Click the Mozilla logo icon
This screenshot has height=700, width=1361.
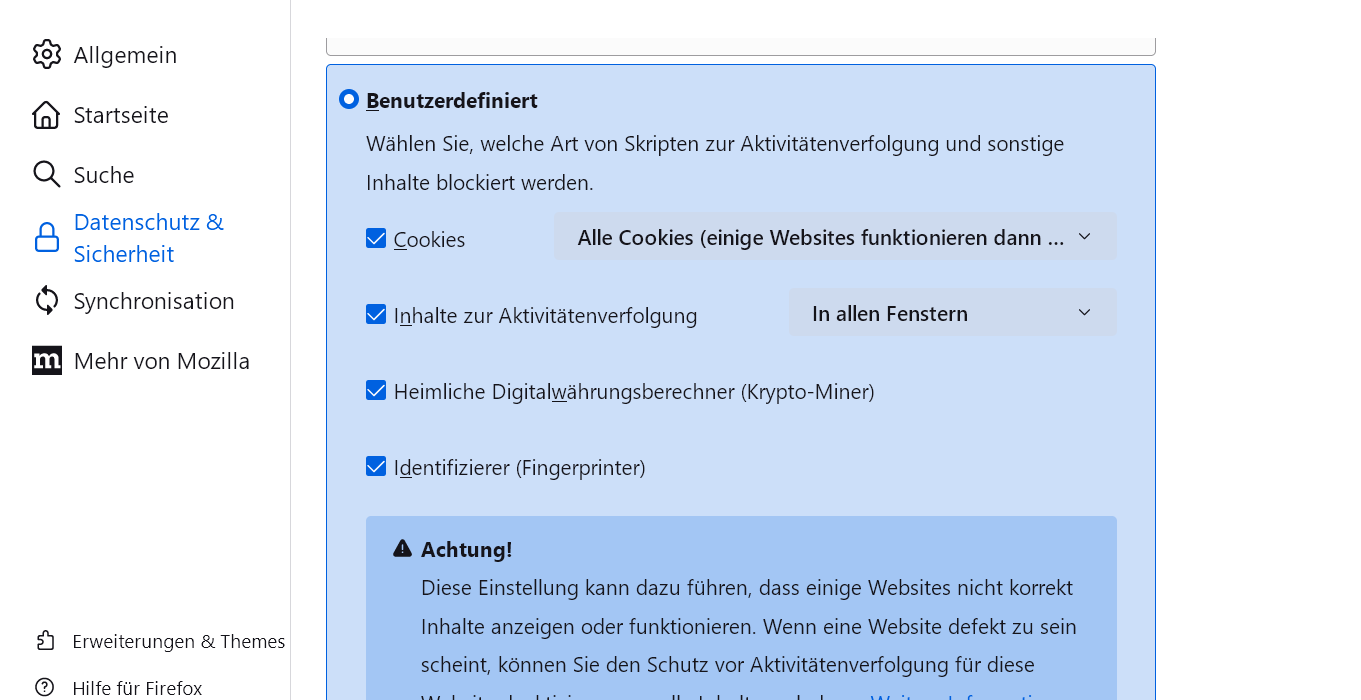coord(47,361)
